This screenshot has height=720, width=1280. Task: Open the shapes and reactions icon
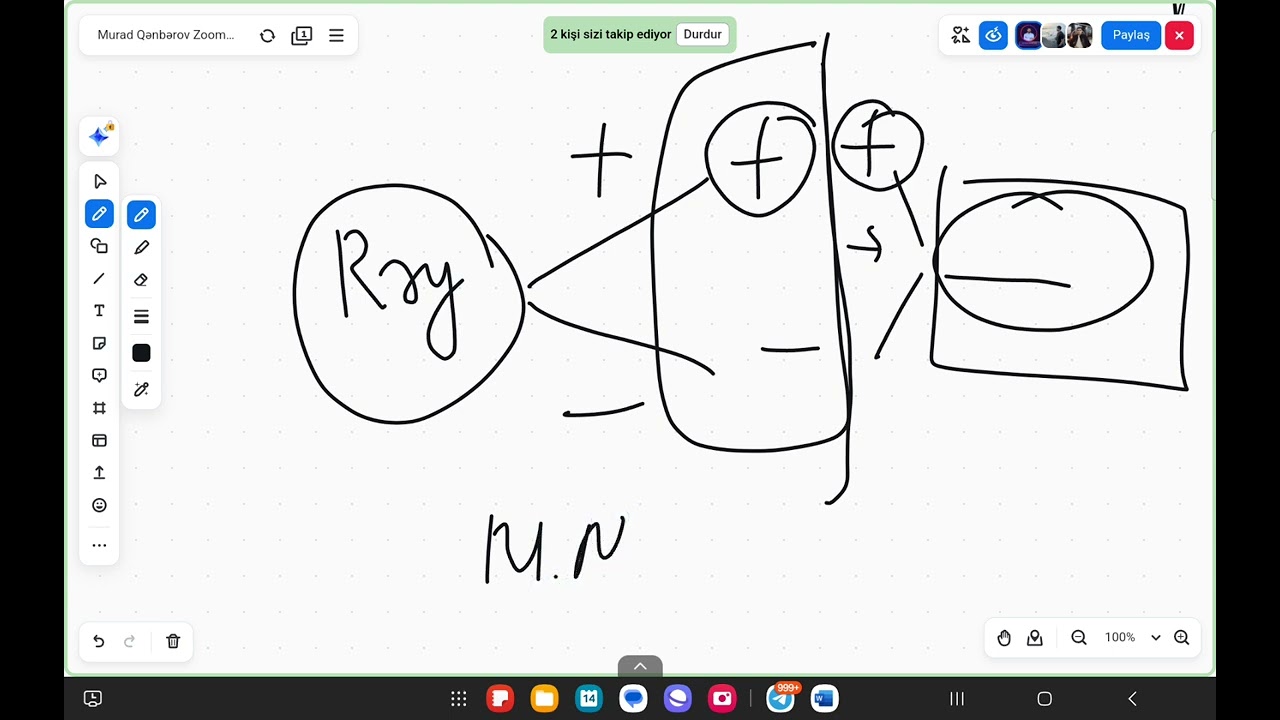tap(961, 35)
